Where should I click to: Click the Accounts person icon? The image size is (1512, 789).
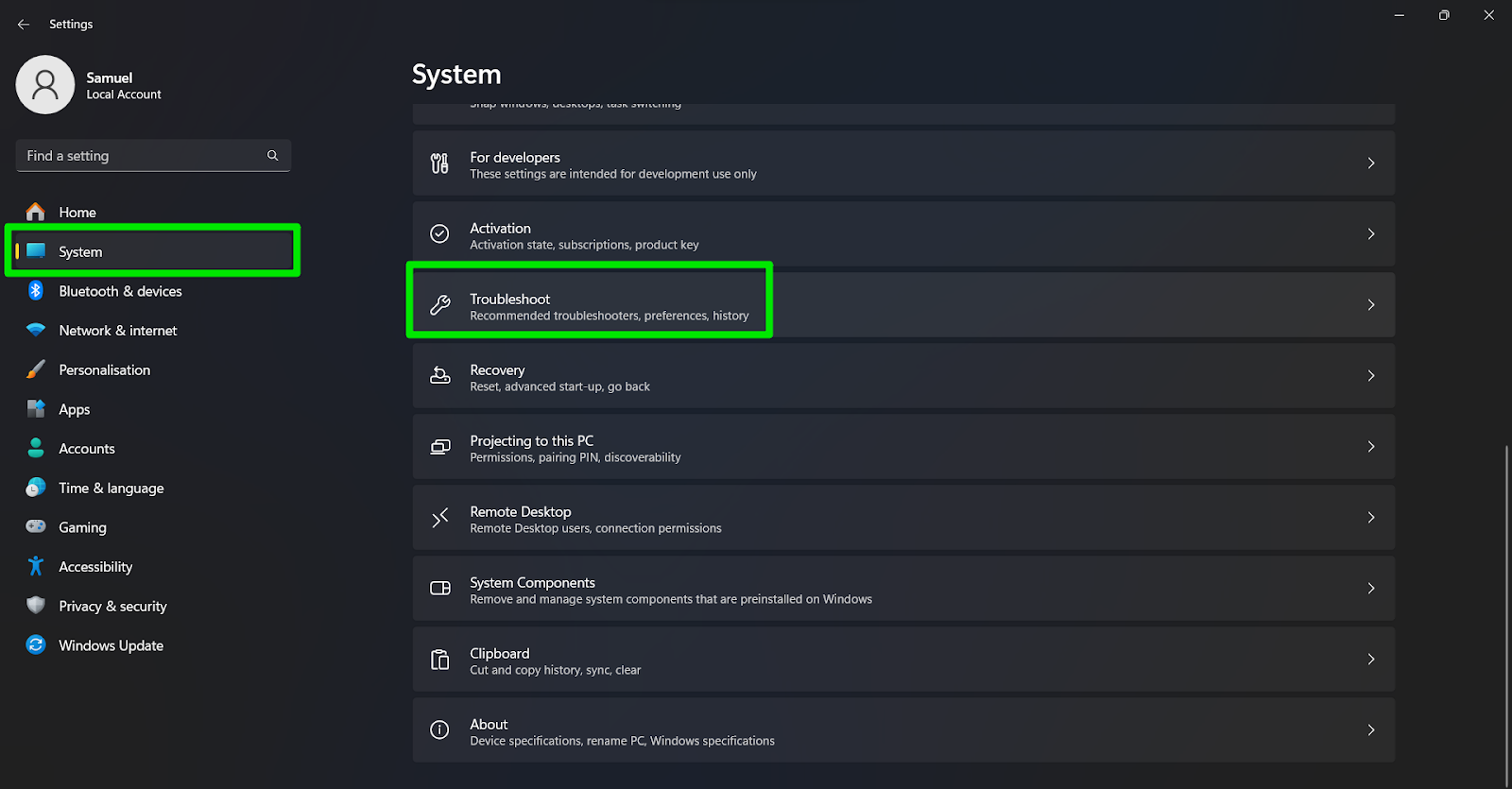36,448
